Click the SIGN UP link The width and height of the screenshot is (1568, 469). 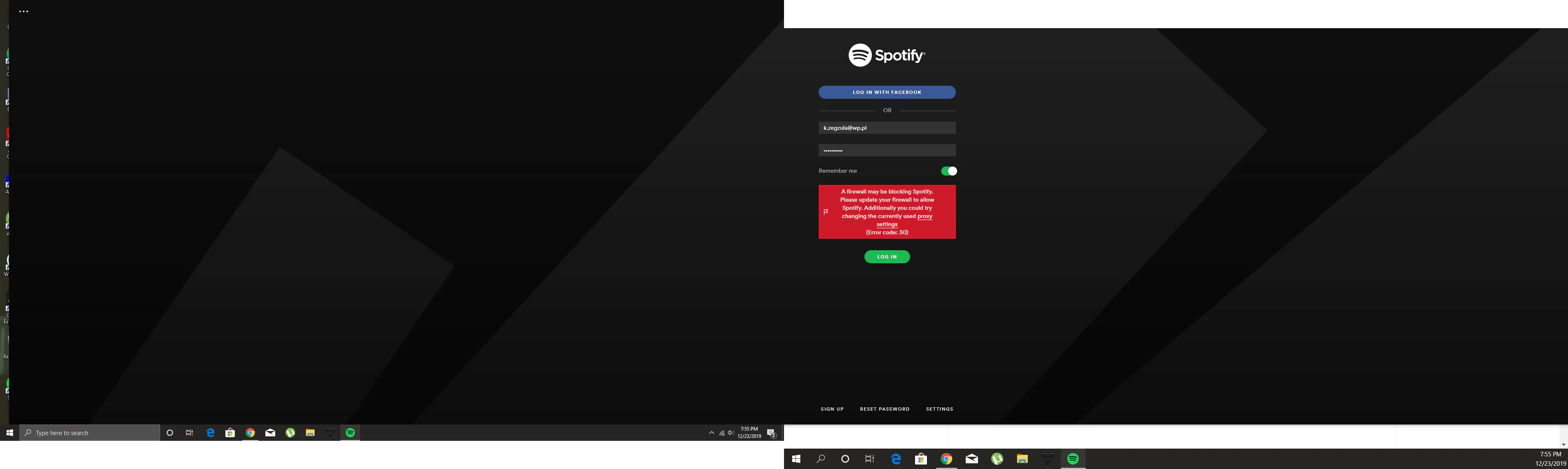[x=831, y=409]
